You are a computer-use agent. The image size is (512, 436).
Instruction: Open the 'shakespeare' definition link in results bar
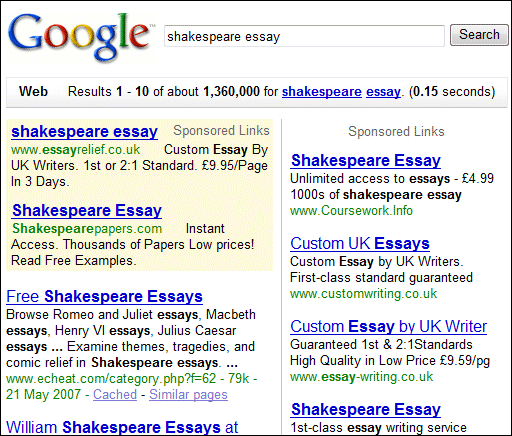coord(322,92)
